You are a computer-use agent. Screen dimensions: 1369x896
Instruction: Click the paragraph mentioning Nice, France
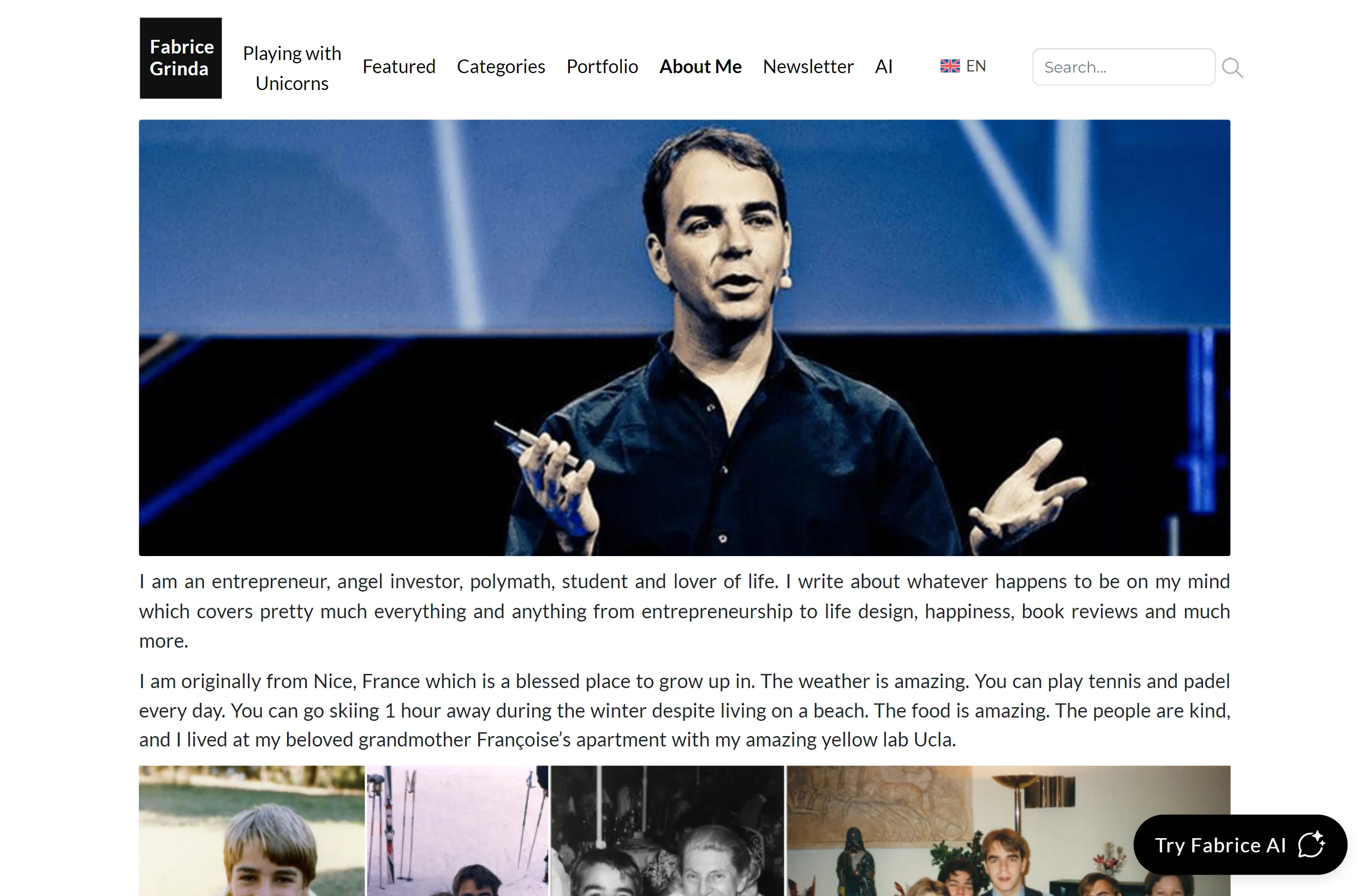(x=684, y=710)
